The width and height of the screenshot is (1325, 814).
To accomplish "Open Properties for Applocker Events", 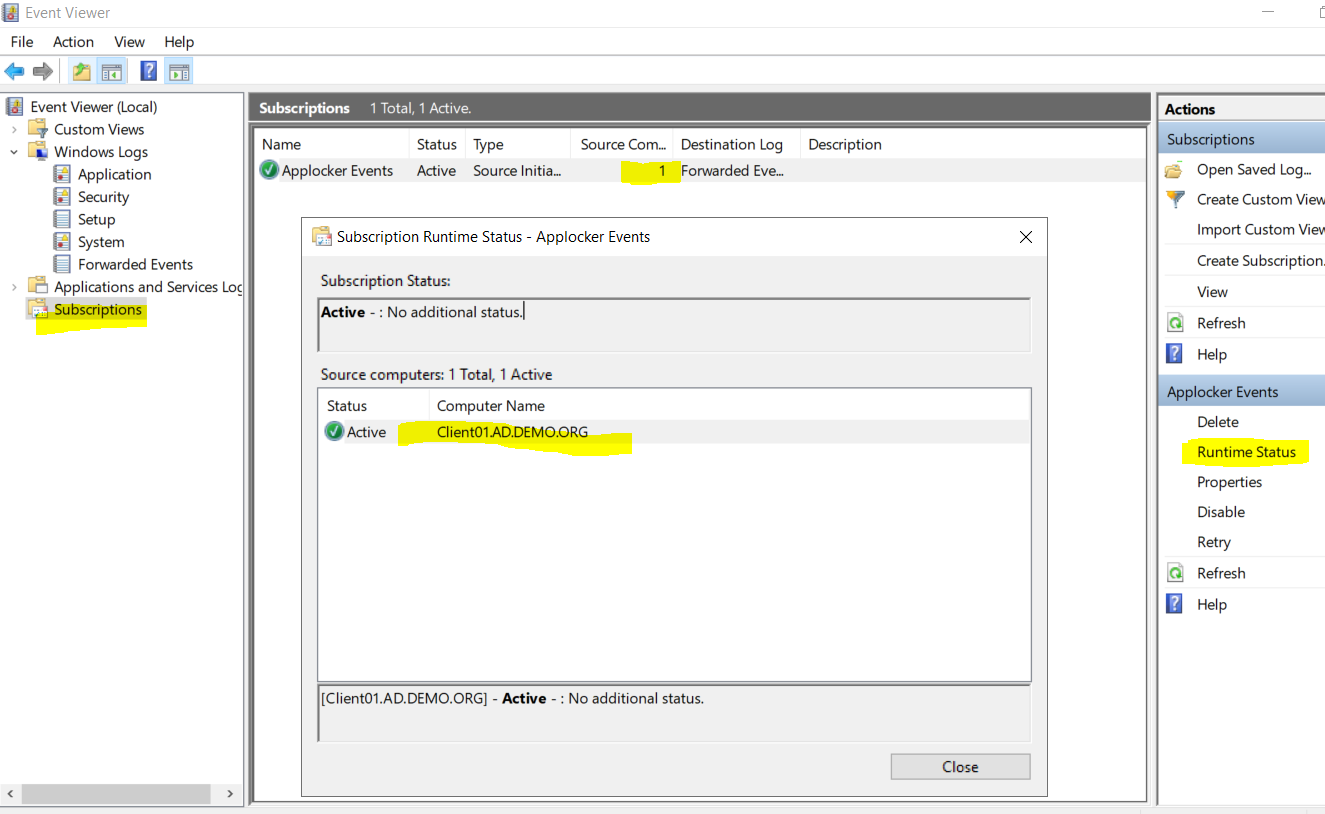I will pos(1229,482).
